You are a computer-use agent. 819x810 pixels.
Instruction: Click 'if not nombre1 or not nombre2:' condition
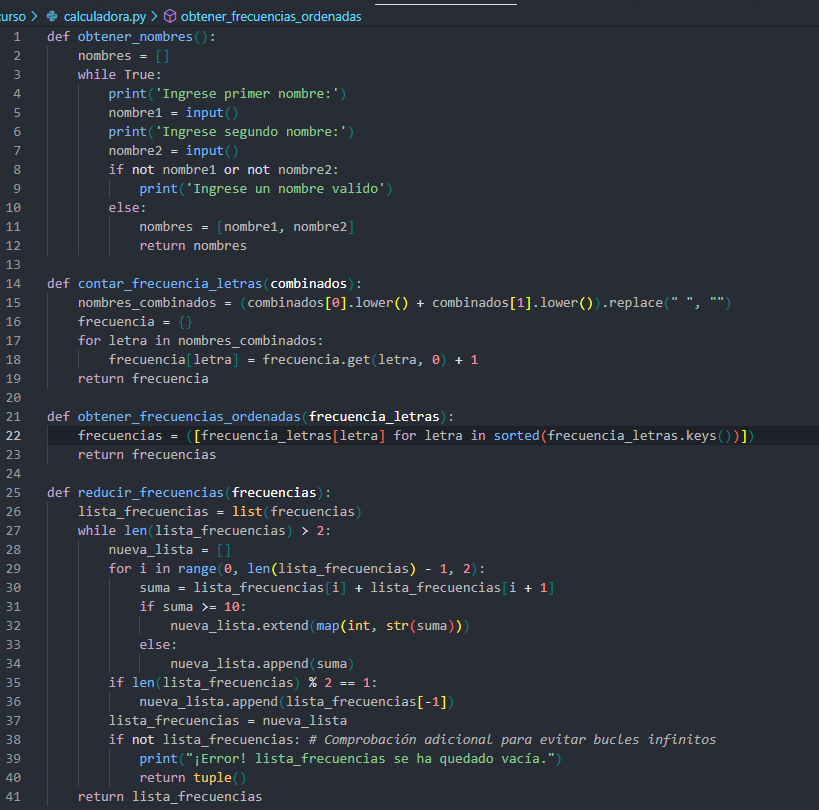pos(224,170)
